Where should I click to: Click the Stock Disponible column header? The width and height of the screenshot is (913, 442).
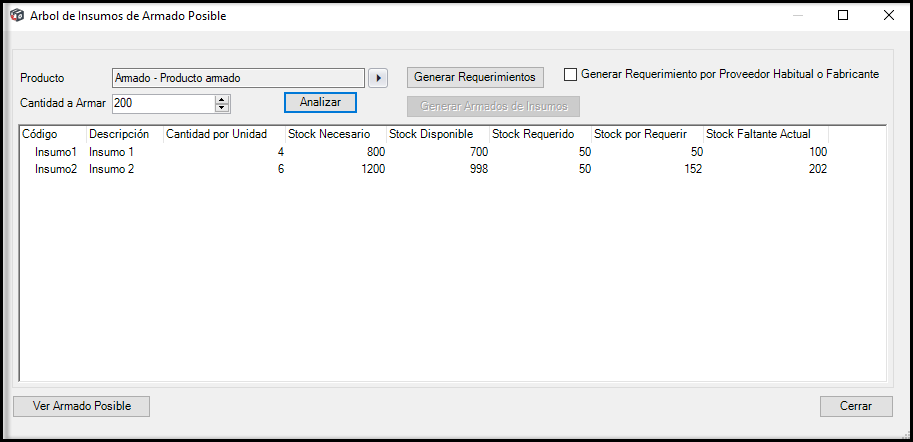point(438,135)
